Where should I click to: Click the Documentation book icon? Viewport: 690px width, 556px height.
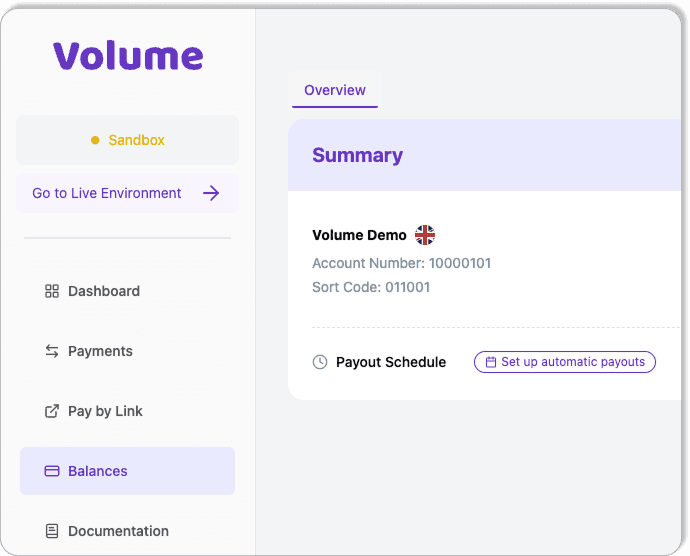coord(52,531)
